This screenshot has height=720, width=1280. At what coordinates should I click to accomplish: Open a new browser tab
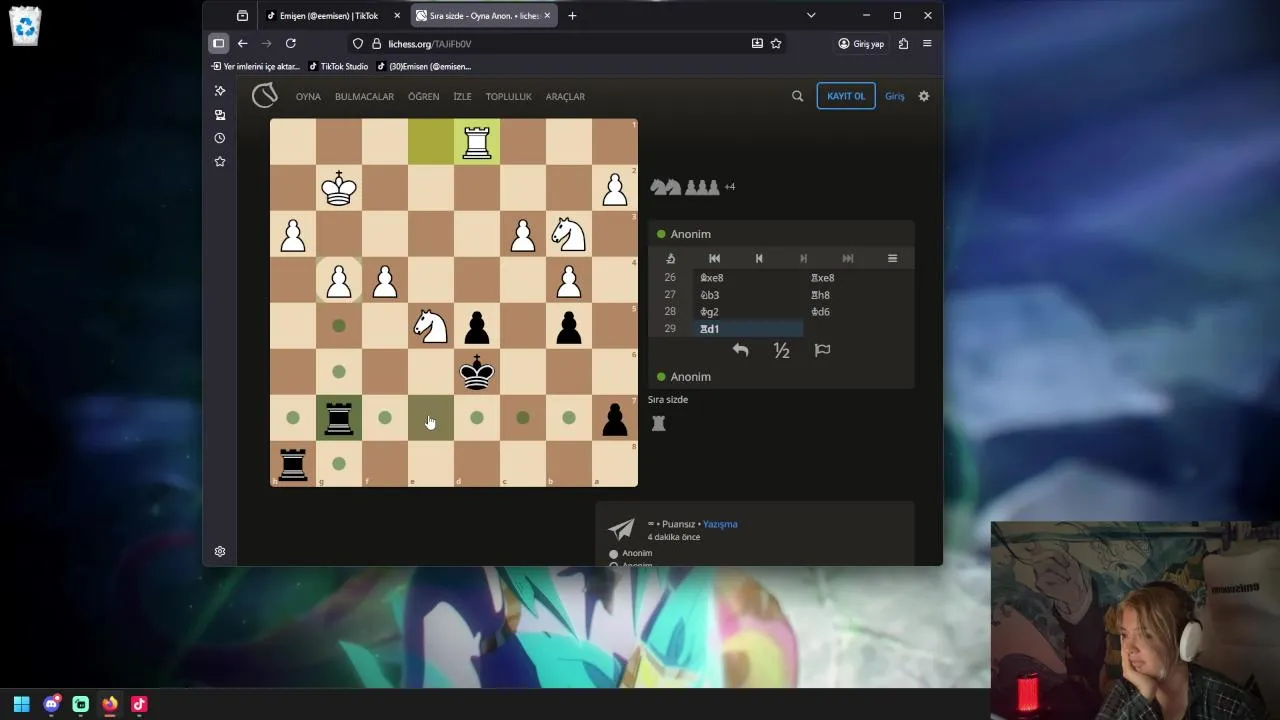point(572,16)
